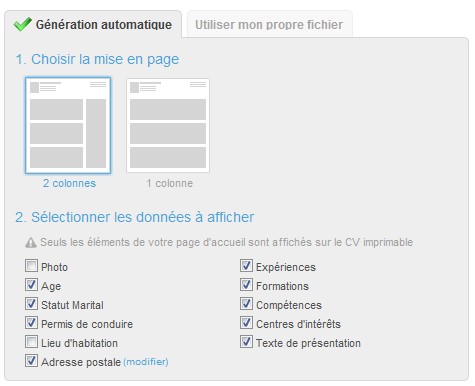Open the Utiliser mon propre fichier tab
Screen dimensions: 475x386
pyautogui.click(x=270, y=24)
